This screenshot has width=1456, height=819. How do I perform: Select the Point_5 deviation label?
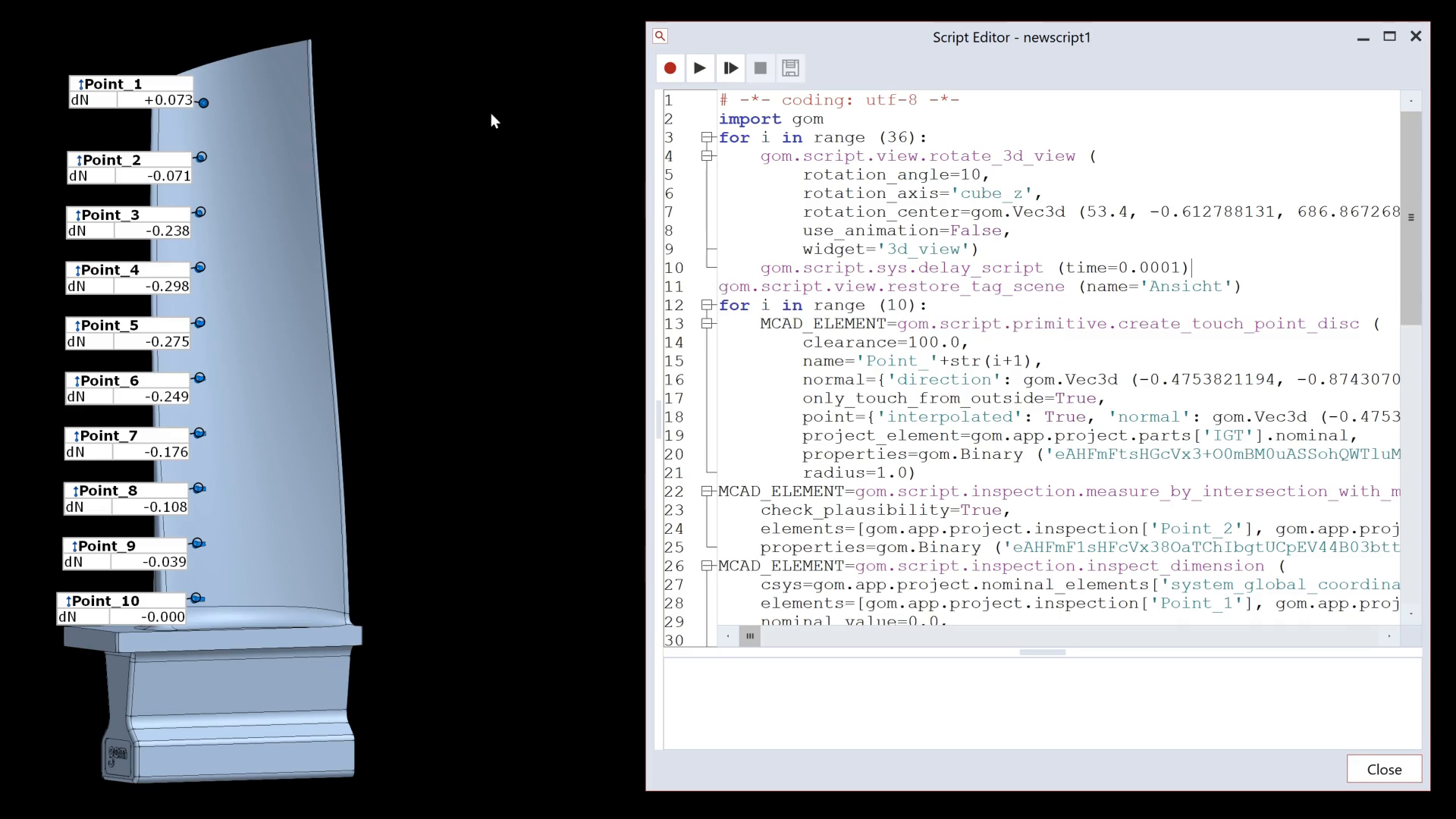click(x=127, y=333)
